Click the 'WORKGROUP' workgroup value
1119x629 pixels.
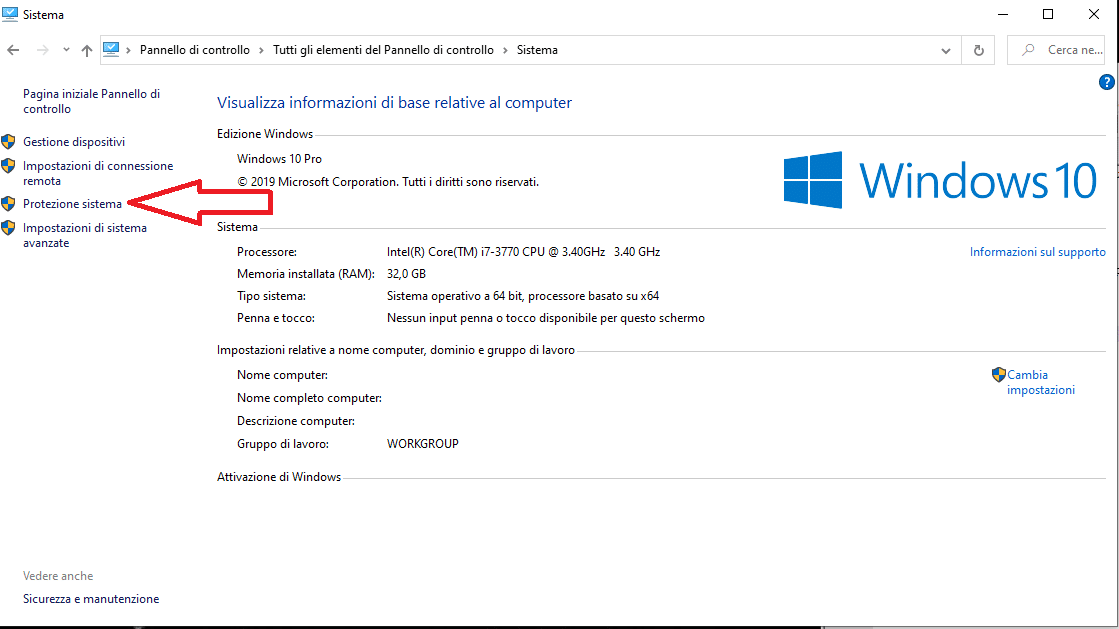coord(422,444)
